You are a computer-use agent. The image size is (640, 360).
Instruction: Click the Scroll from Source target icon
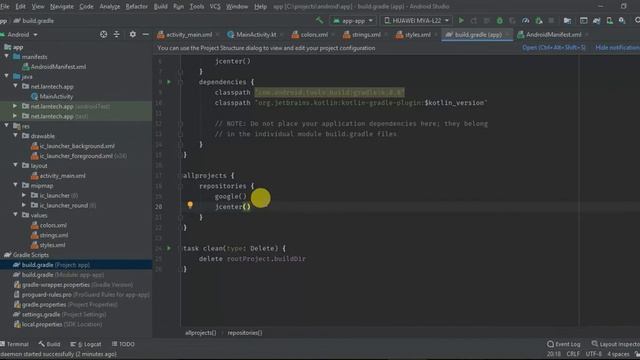(104, 35)
